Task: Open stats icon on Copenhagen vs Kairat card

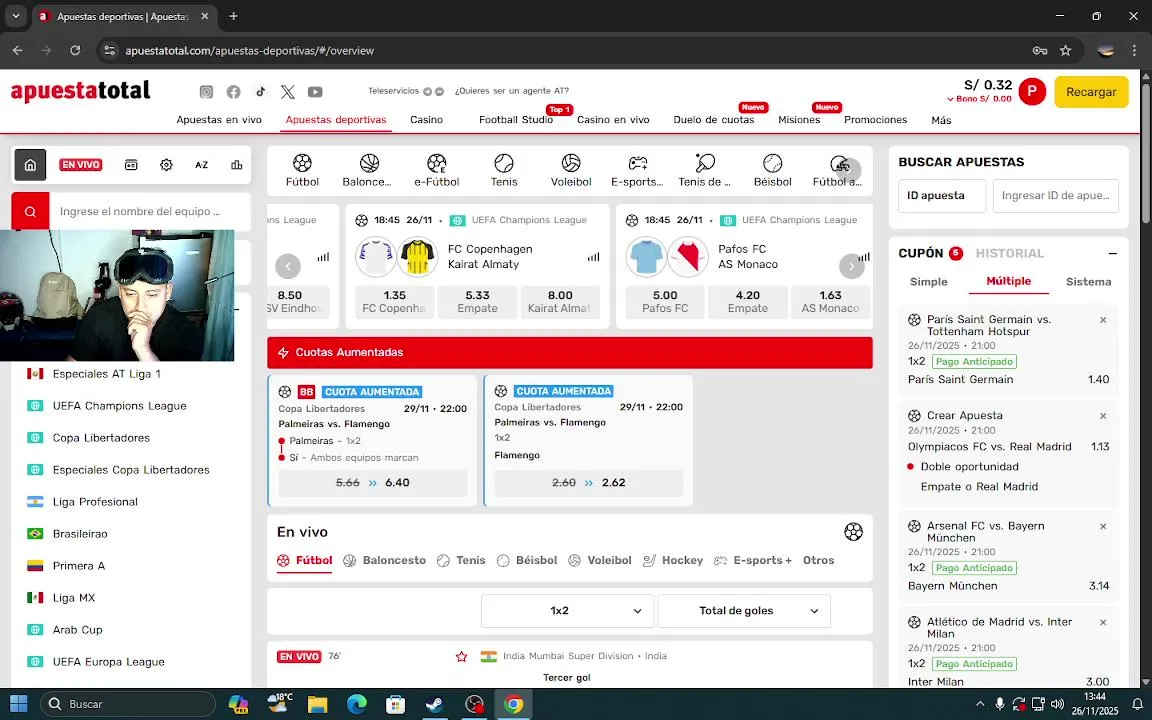Action: point(594,257)
